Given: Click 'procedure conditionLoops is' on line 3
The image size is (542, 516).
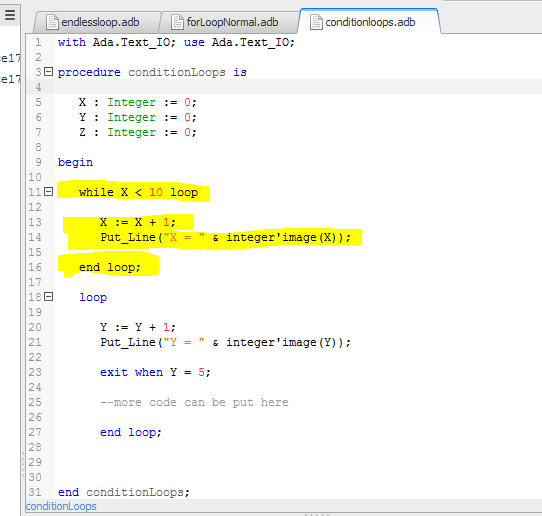Looking at the screenshot, I should [x=152, y=72].
